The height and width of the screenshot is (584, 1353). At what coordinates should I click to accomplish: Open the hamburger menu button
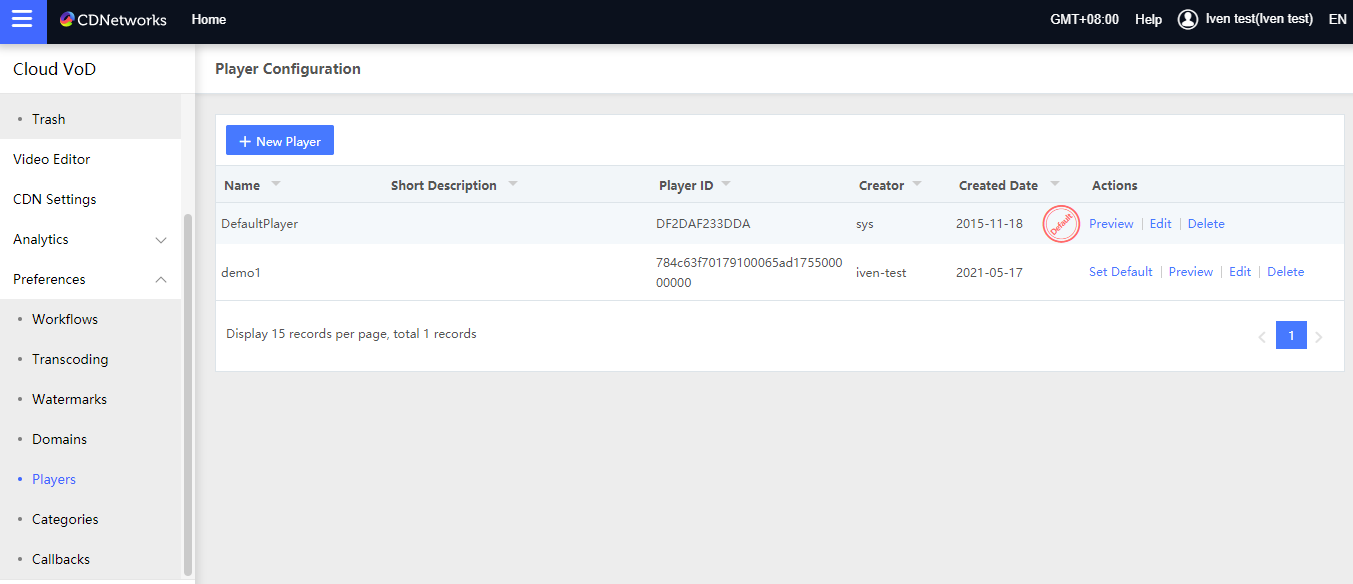[x=23, y=21]
